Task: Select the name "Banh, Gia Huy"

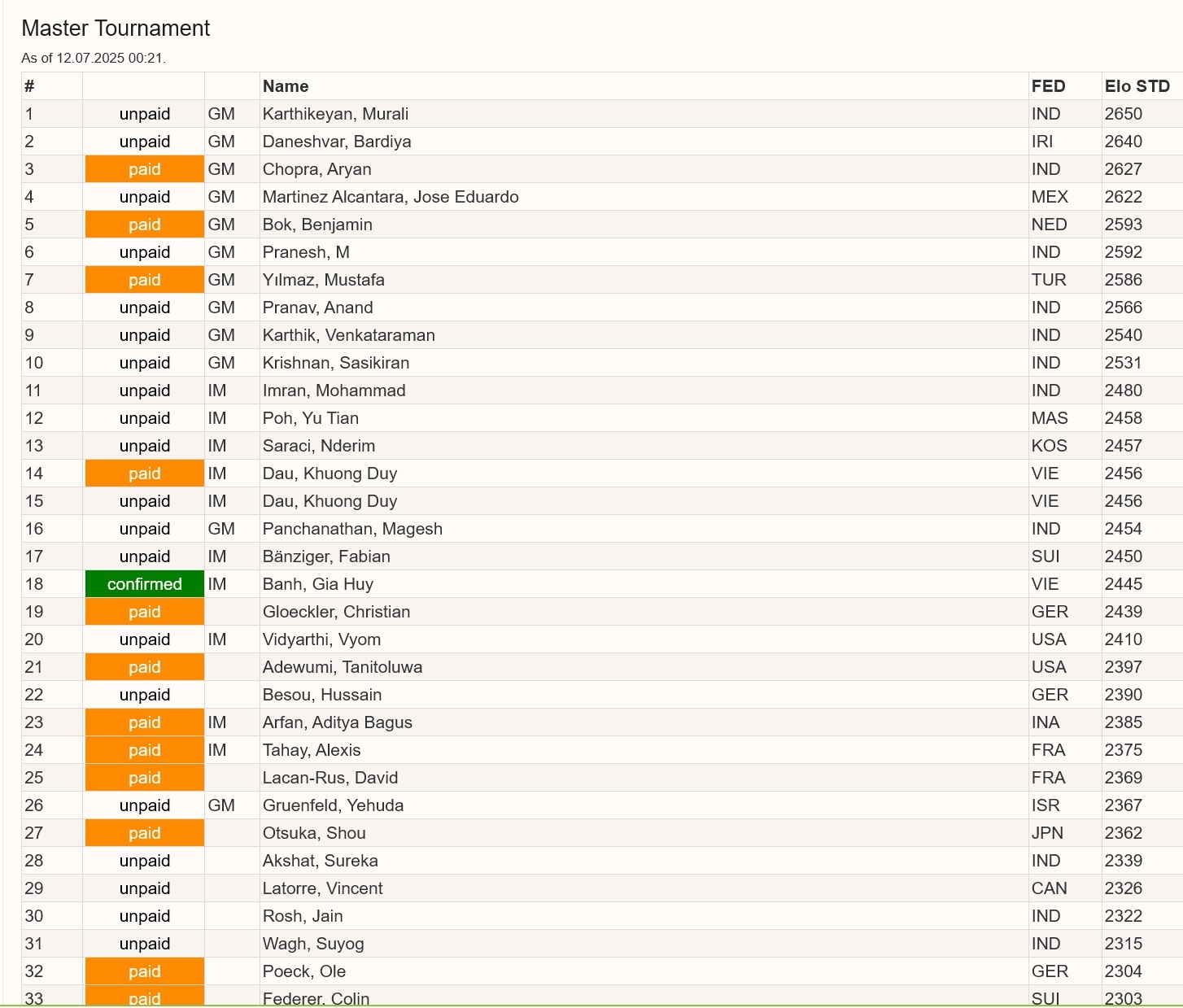Action: click(x=318, y=584)
